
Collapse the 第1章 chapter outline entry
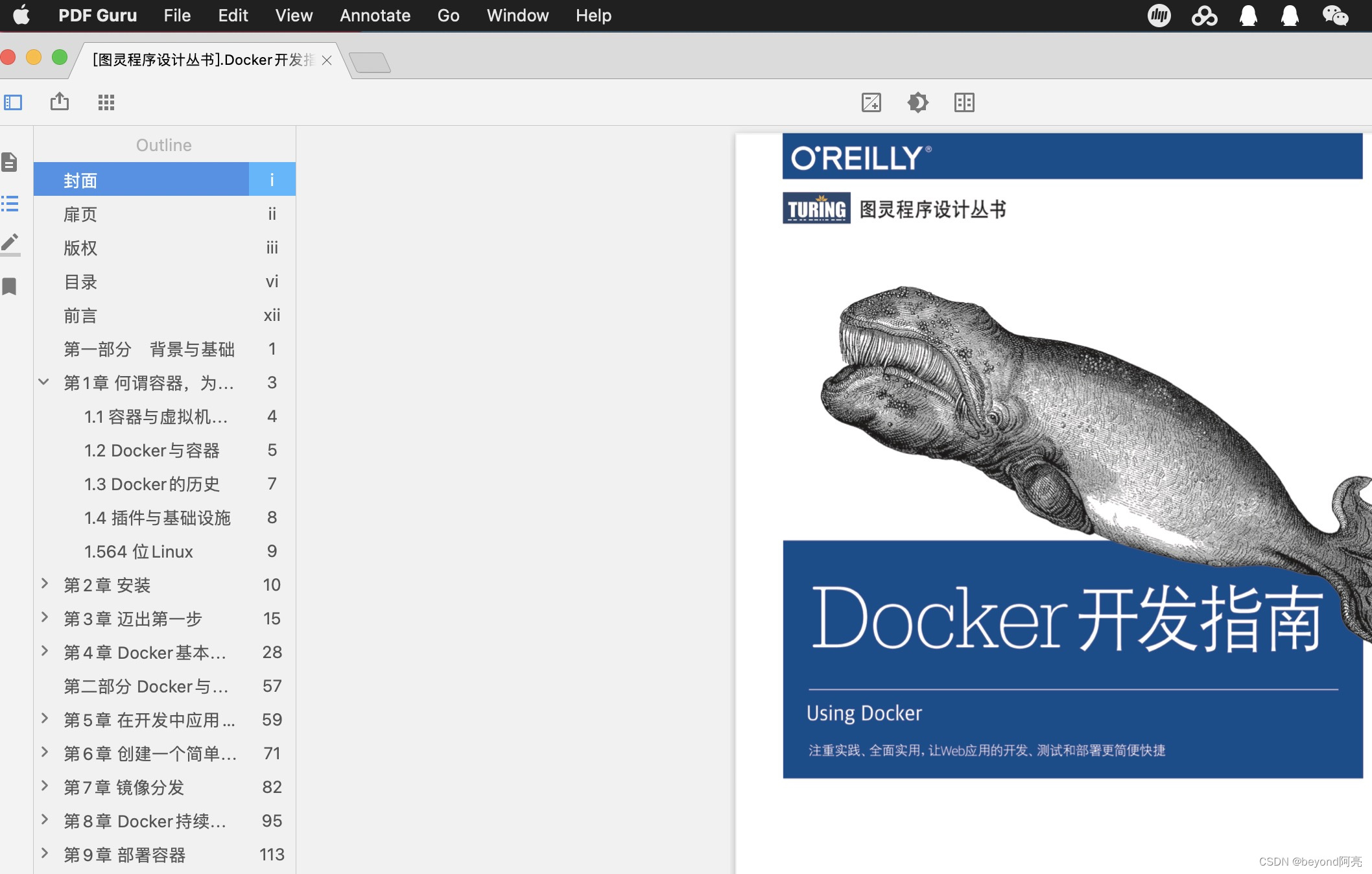point(43,383)
